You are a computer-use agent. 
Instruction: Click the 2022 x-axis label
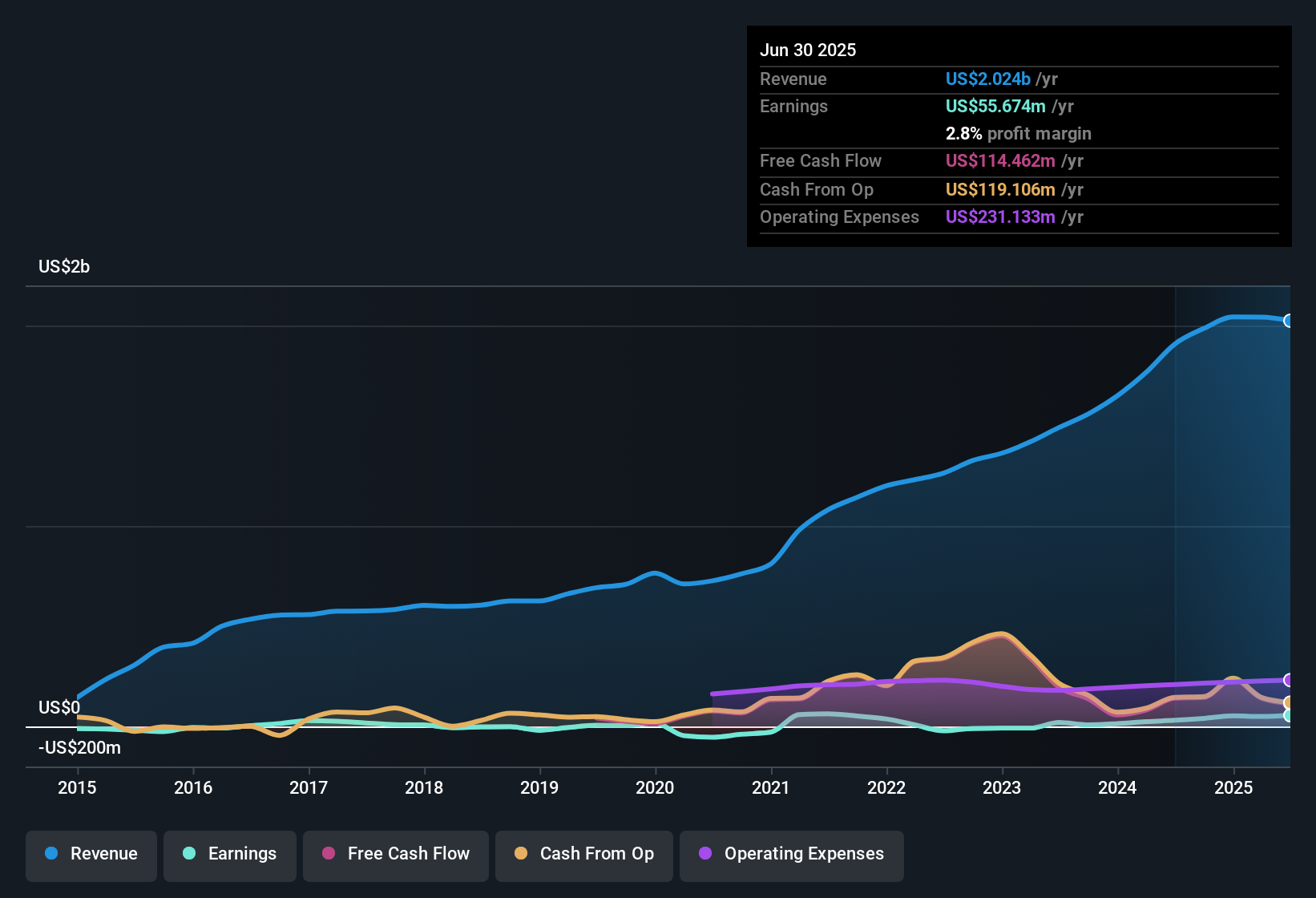[x=886, y=787]
